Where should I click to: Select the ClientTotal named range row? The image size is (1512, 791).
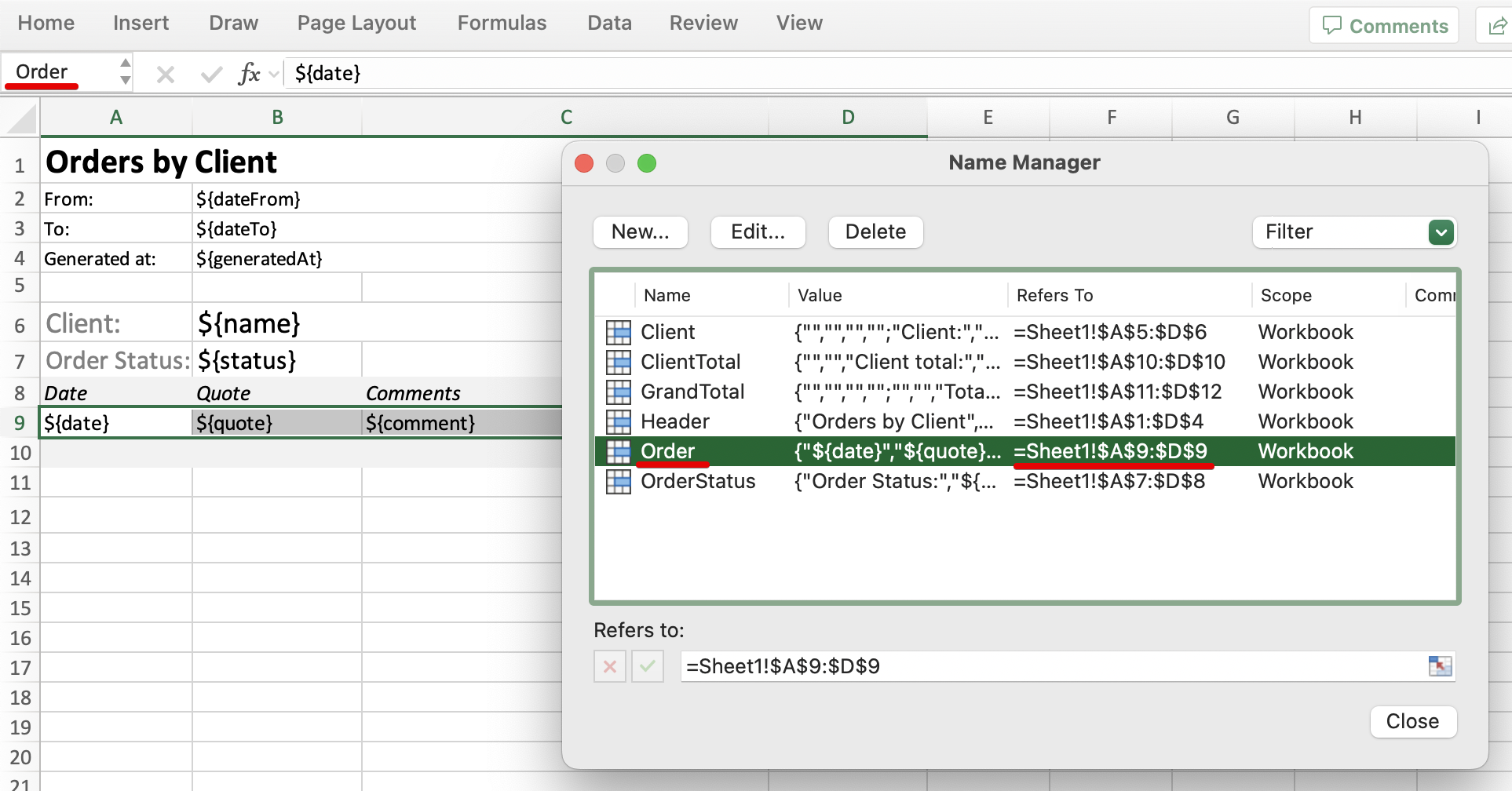690,362
